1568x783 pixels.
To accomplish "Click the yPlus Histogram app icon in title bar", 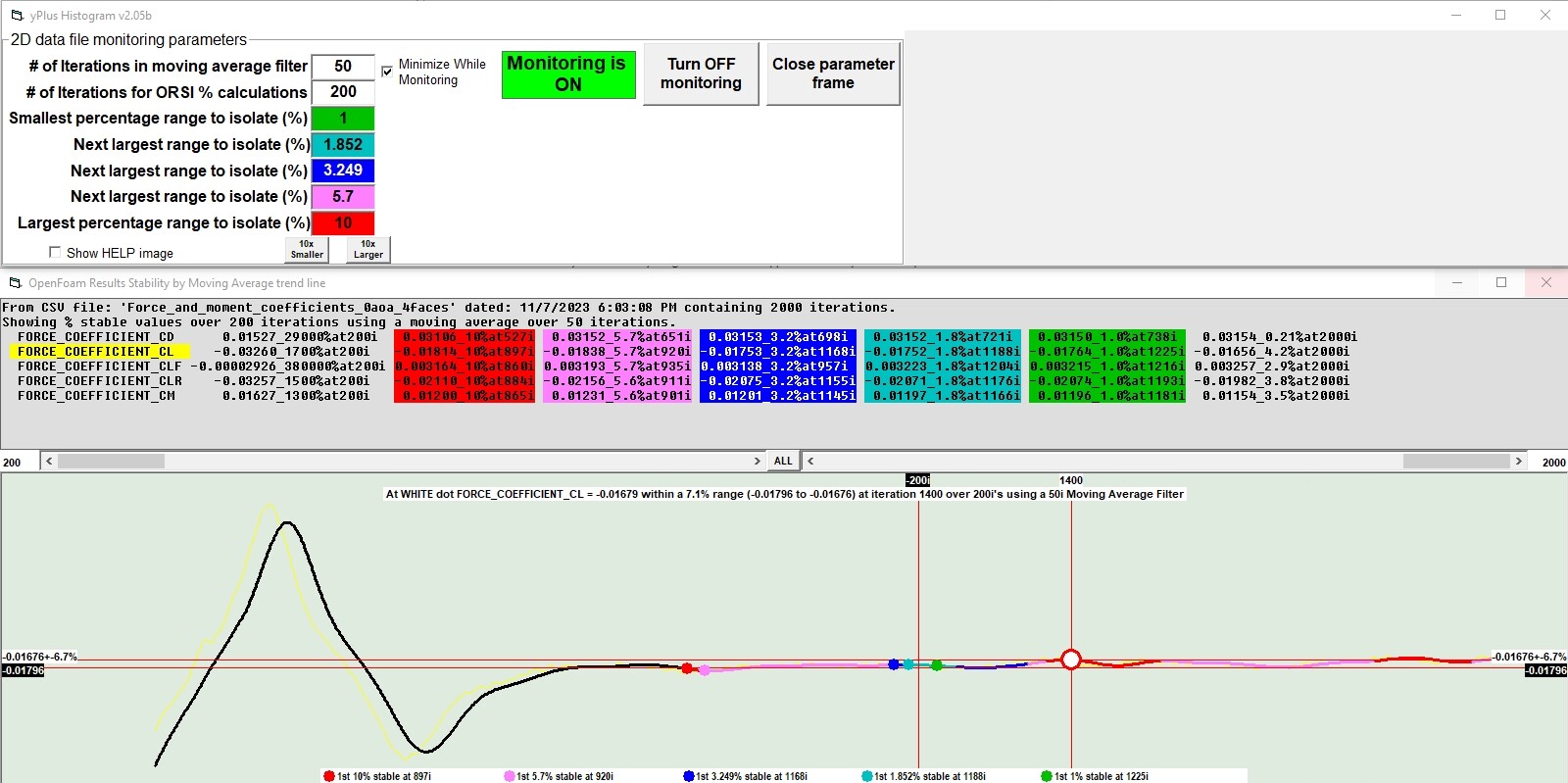I will tap(17, 16).
